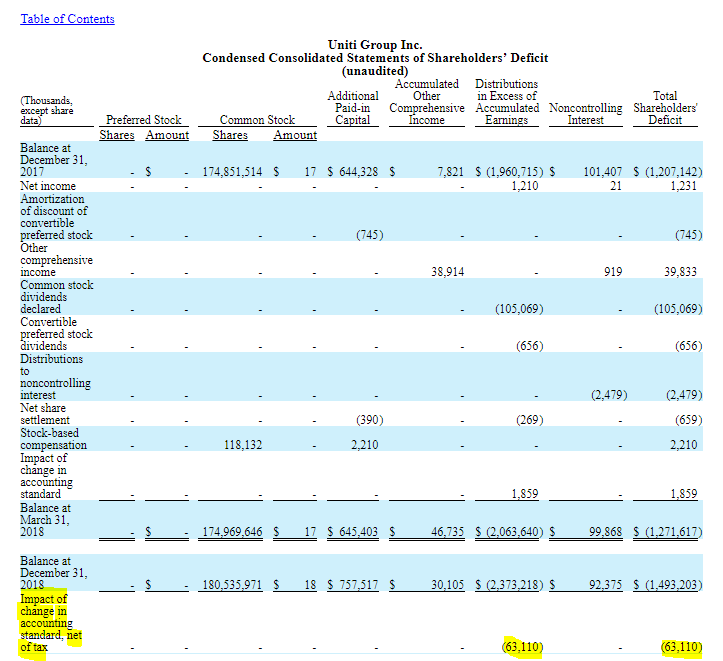Click the total deficit value (1,207,142)
This screenshot has width=723, height=661.
coord(673,172)
